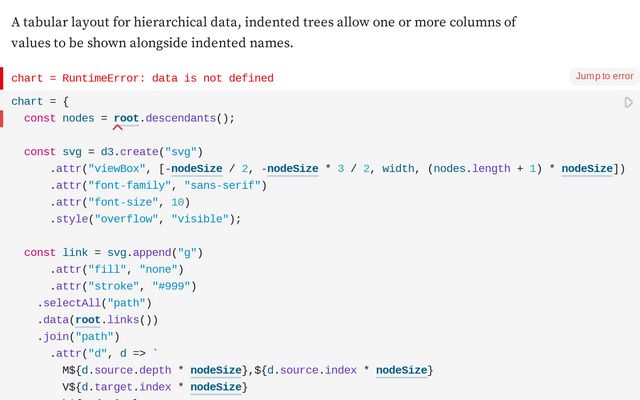Click the root reference in descendants line
Screen dimensions: 640x400
pyautogui.click(x=126, y=118)
